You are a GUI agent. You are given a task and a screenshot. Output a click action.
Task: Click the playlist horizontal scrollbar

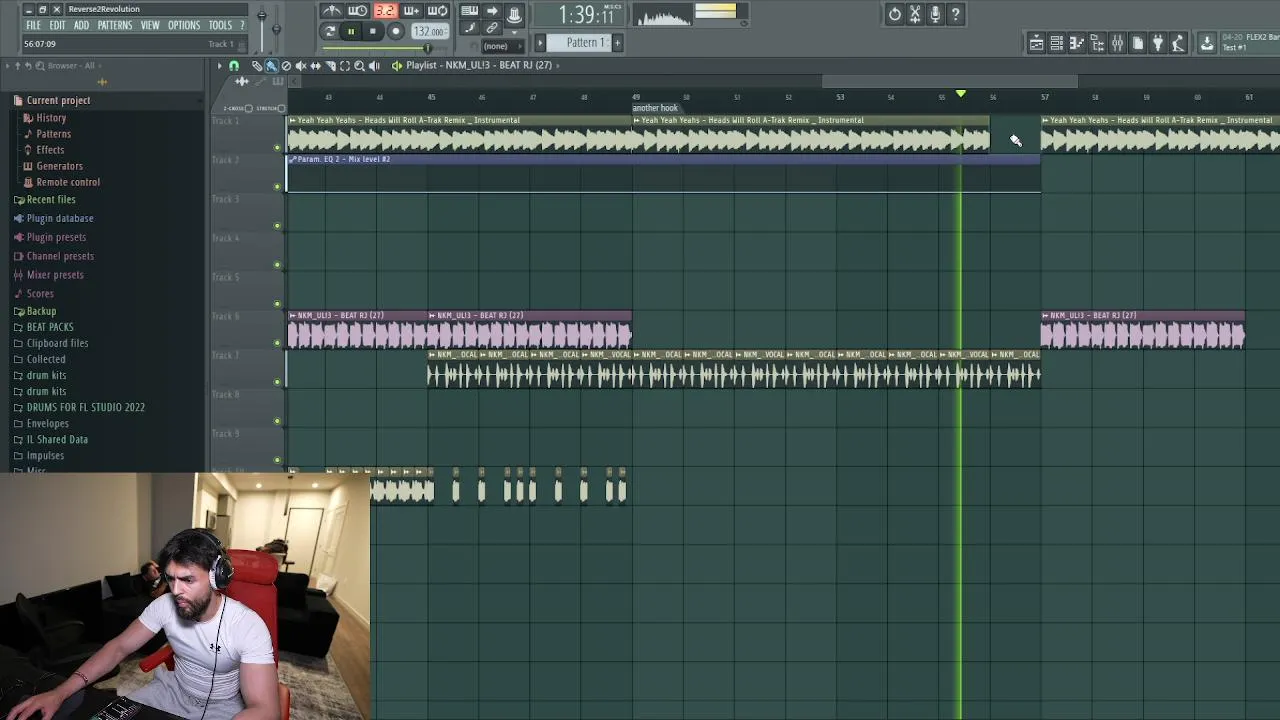(x=950, y=82)
